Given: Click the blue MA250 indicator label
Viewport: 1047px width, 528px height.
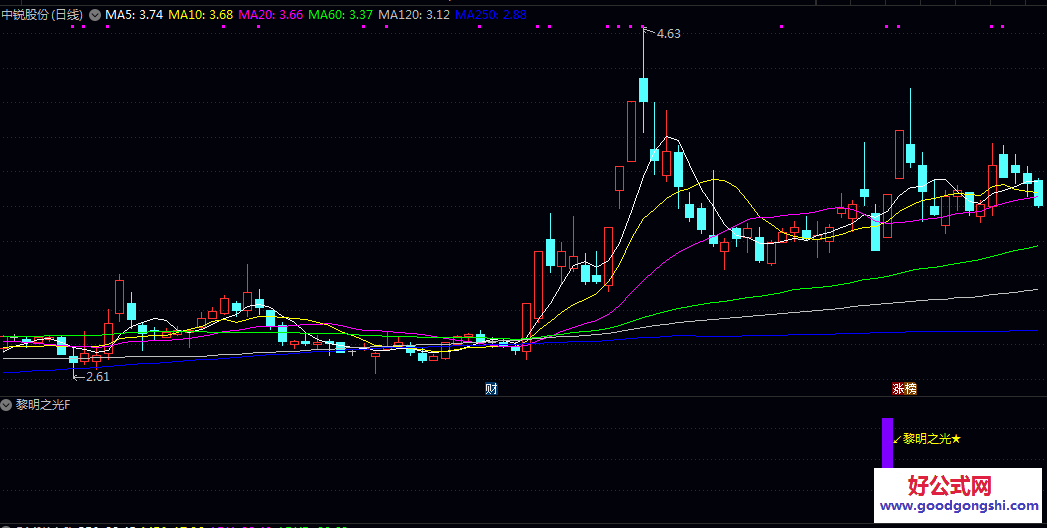Looking at the screenshot, I should point(489,15).
